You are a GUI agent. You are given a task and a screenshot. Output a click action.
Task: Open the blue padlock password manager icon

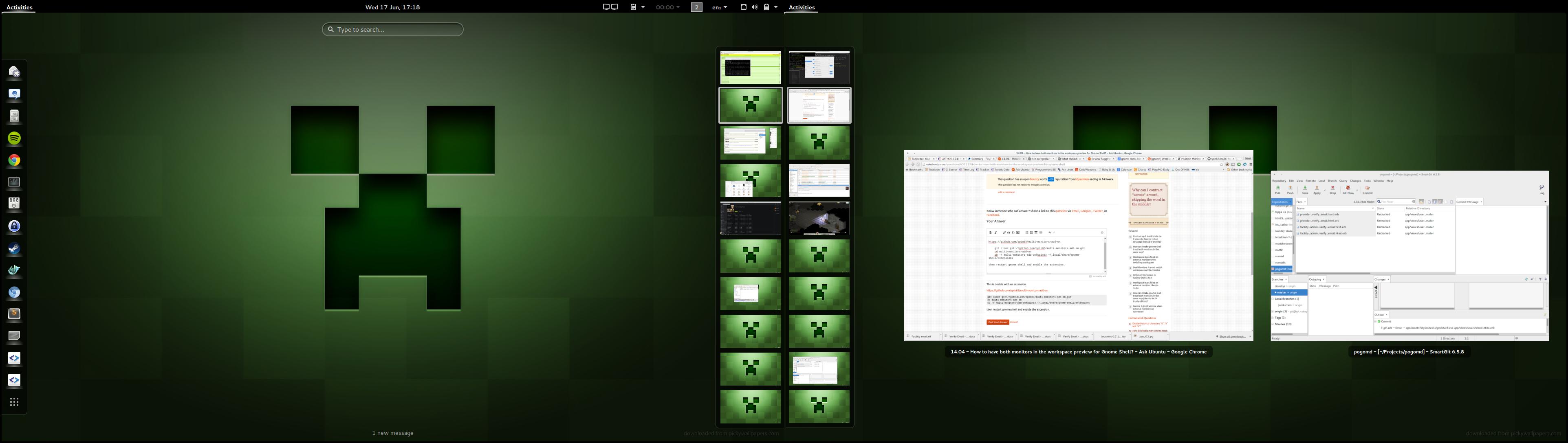point(14,226)
